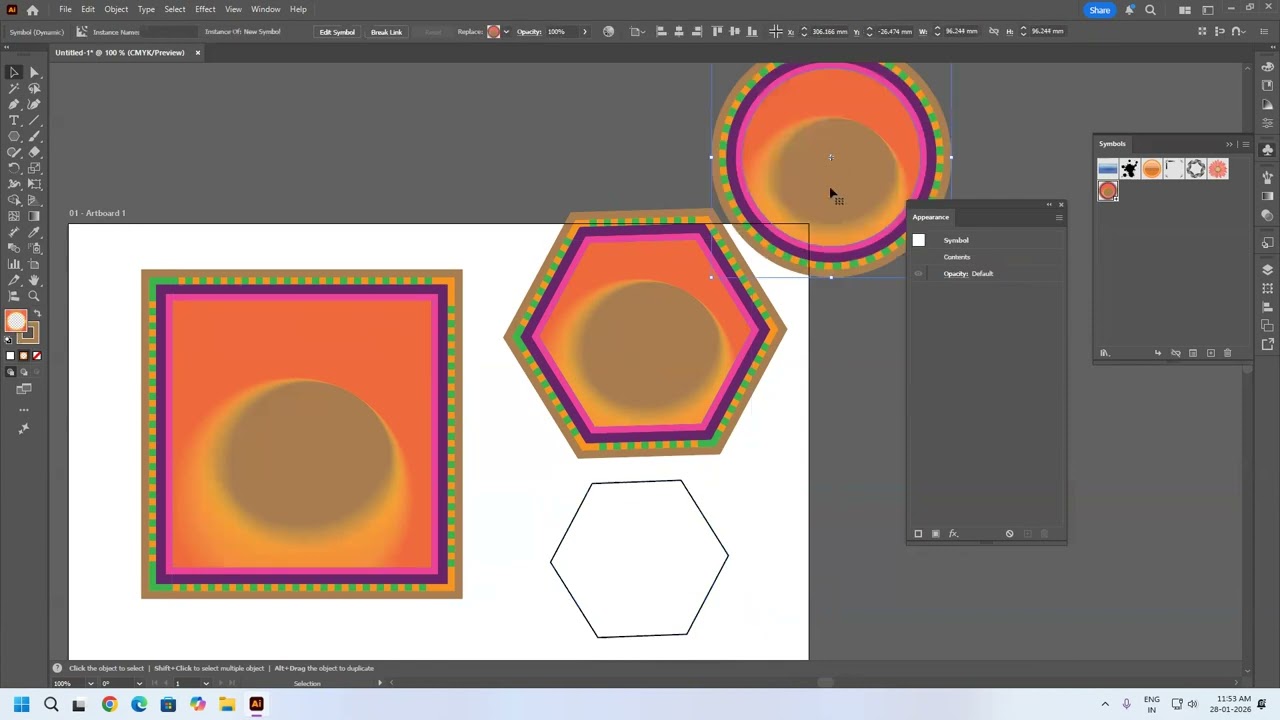Open the File menu

click(65, 9)
